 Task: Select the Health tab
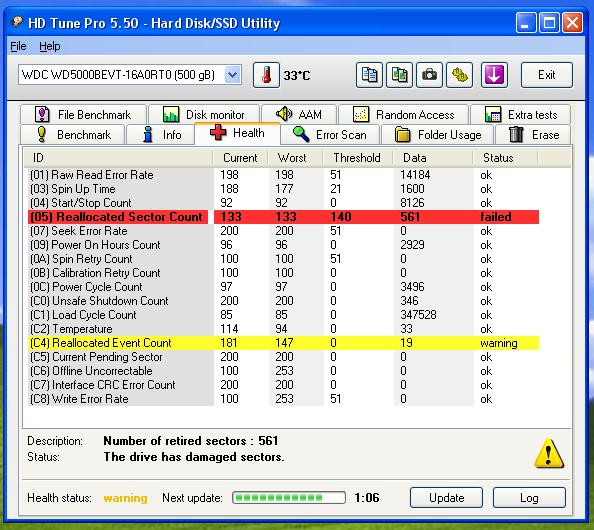238,133
